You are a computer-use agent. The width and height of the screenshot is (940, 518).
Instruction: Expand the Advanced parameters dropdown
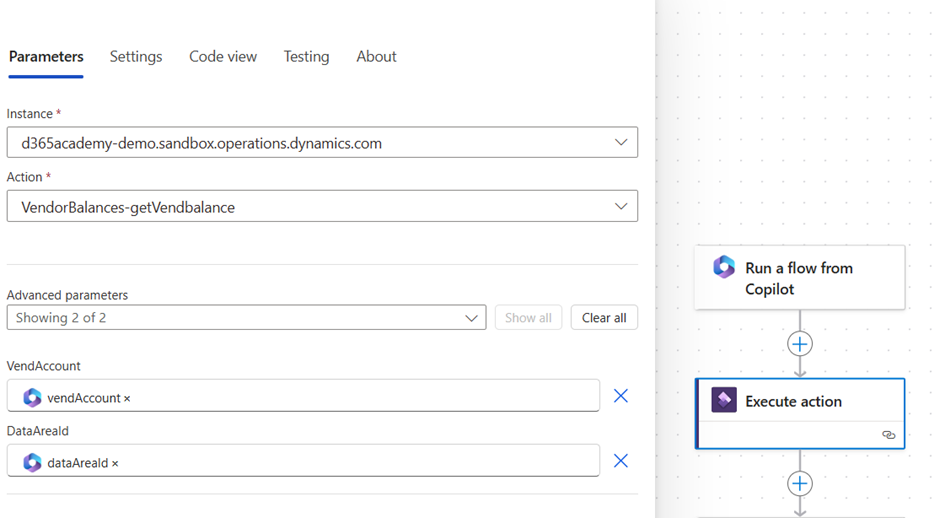[x=471, y=318]
